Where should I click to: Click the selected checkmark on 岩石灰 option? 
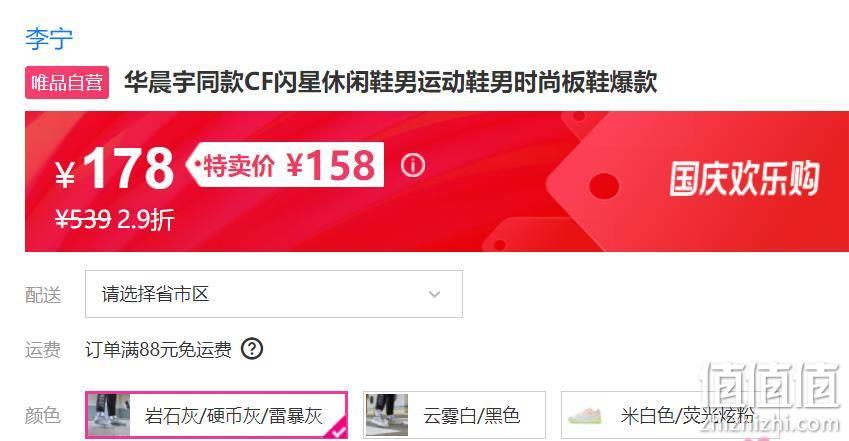(x=338, y=430)
